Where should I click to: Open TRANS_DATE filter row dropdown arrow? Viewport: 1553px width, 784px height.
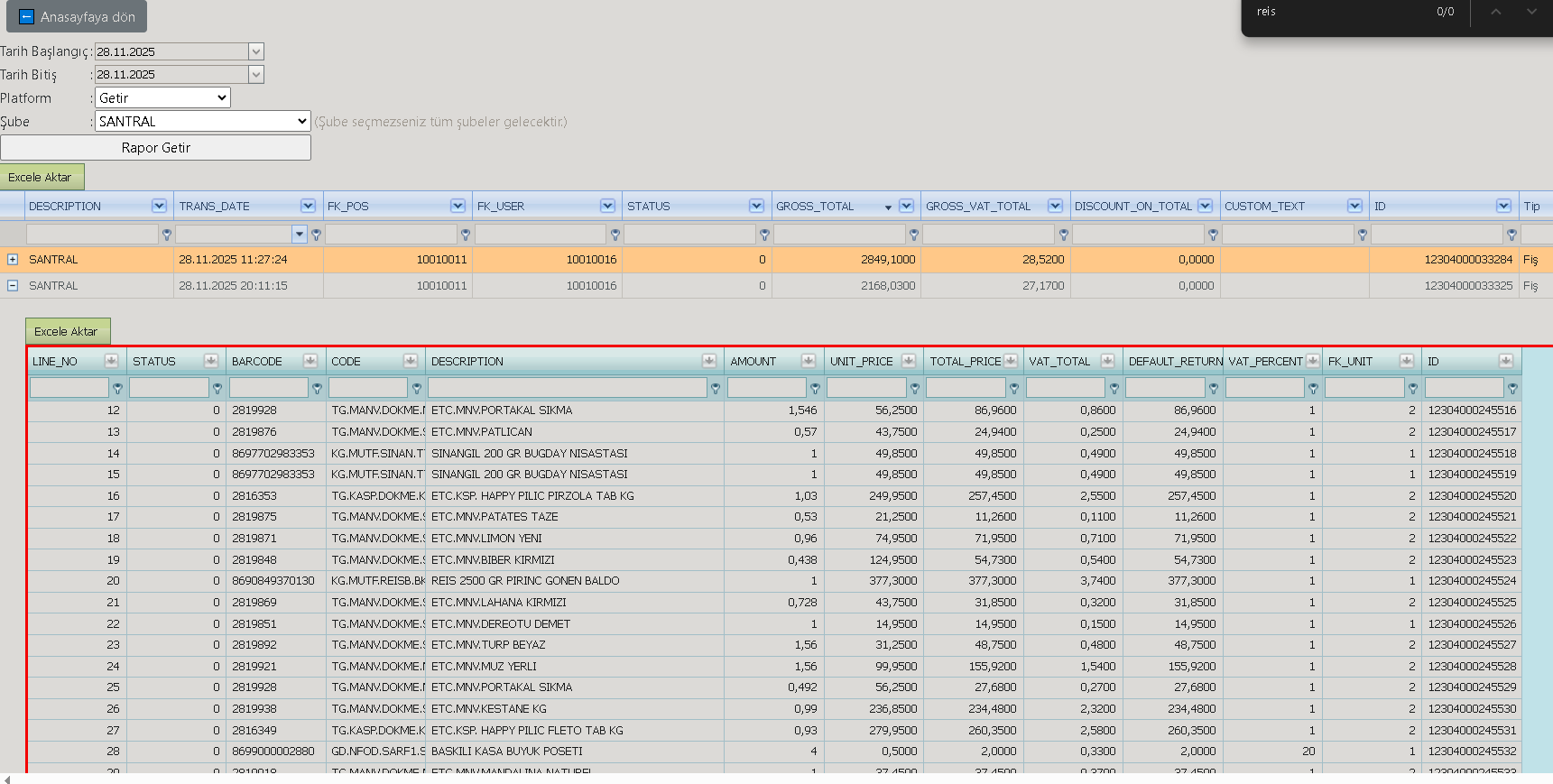point(300,235)
